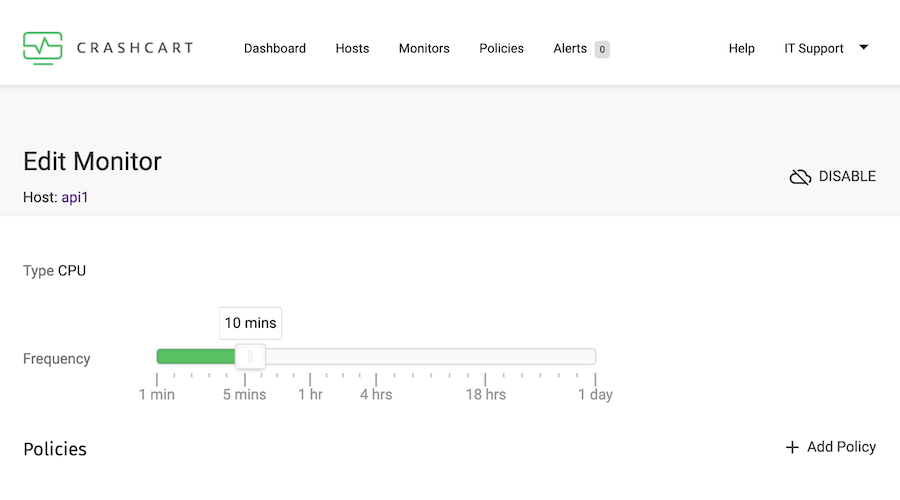Screen dimensions: 900x500
Task: Open the Dashboard page
Action: click(275, 48)
